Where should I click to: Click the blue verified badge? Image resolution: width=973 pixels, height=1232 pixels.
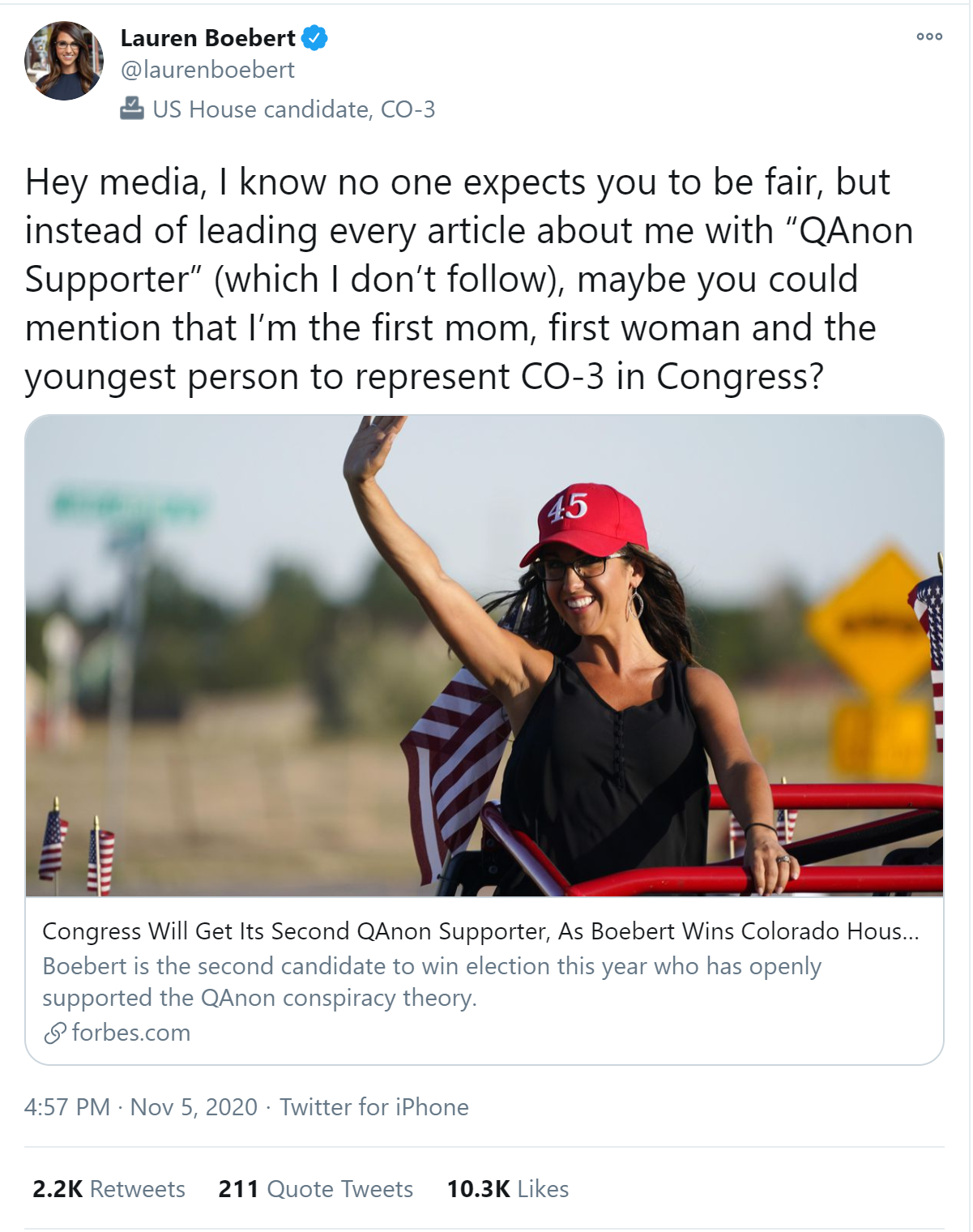coord(314,38)
